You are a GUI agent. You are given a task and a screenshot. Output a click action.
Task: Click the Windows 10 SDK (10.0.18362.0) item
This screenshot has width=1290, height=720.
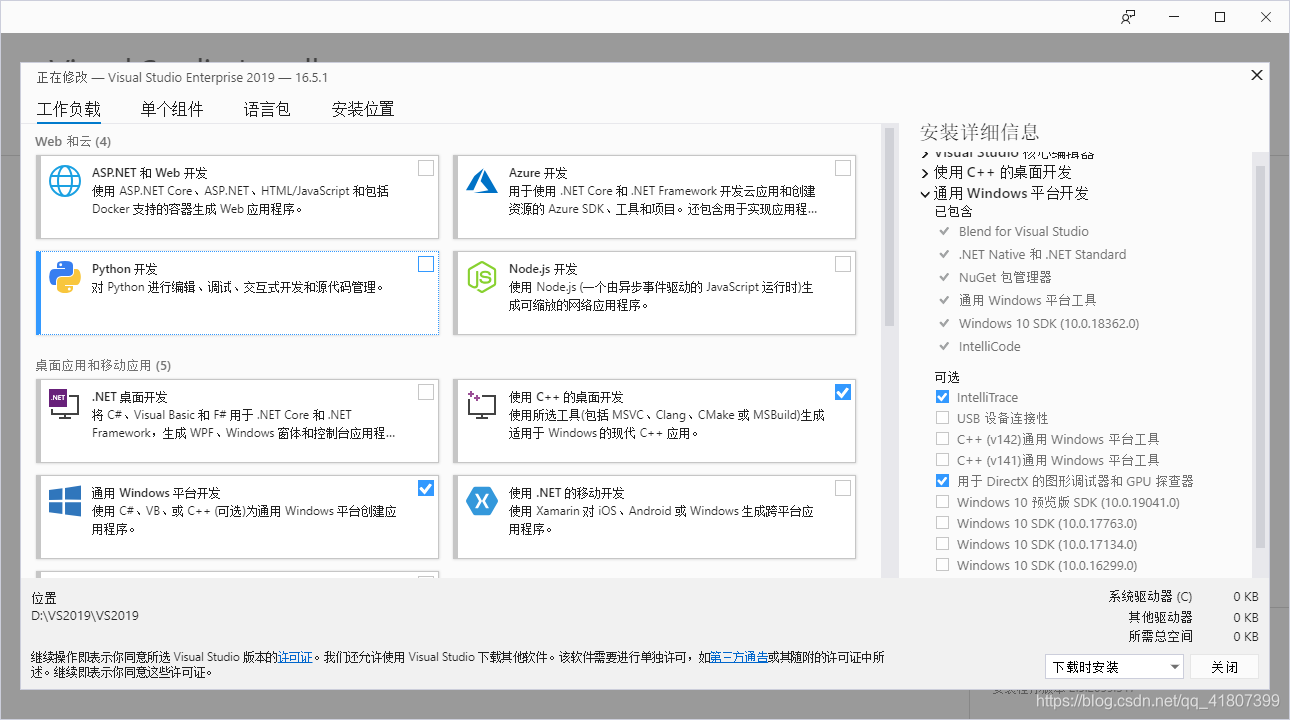point(1049,323)
